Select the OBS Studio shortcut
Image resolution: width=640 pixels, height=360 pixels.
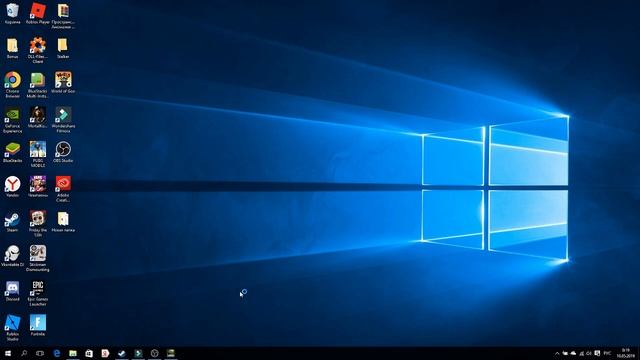point(63,153)
